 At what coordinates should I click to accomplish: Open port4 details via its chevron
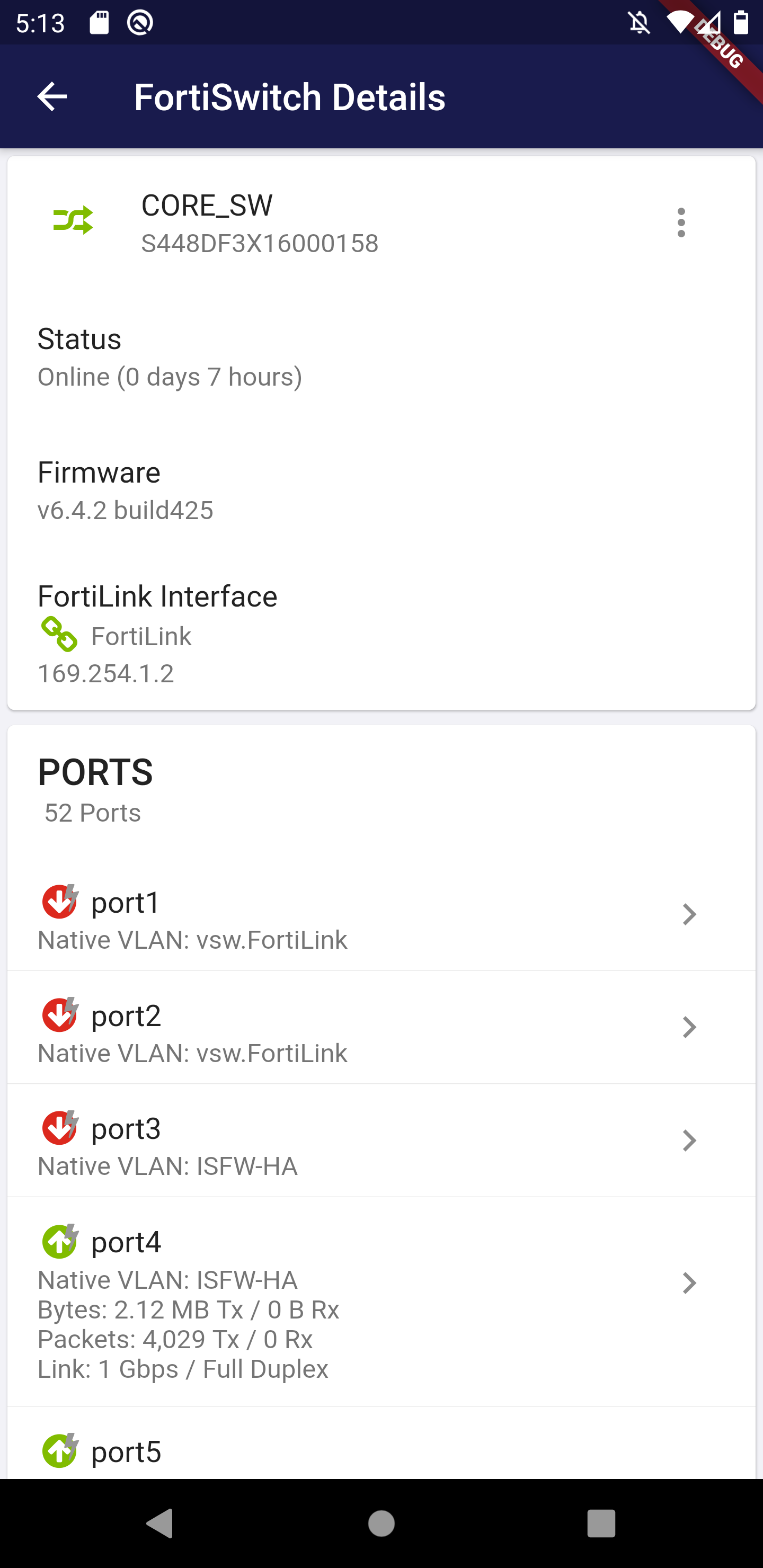pos(689,1283)
